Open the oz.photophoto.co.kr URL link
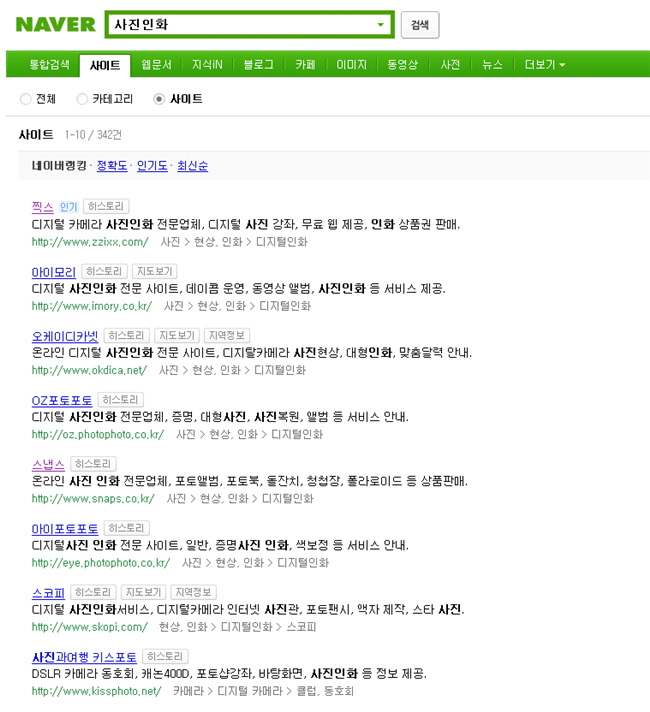This screenshot has height=712, width=650. coord(98,435)
